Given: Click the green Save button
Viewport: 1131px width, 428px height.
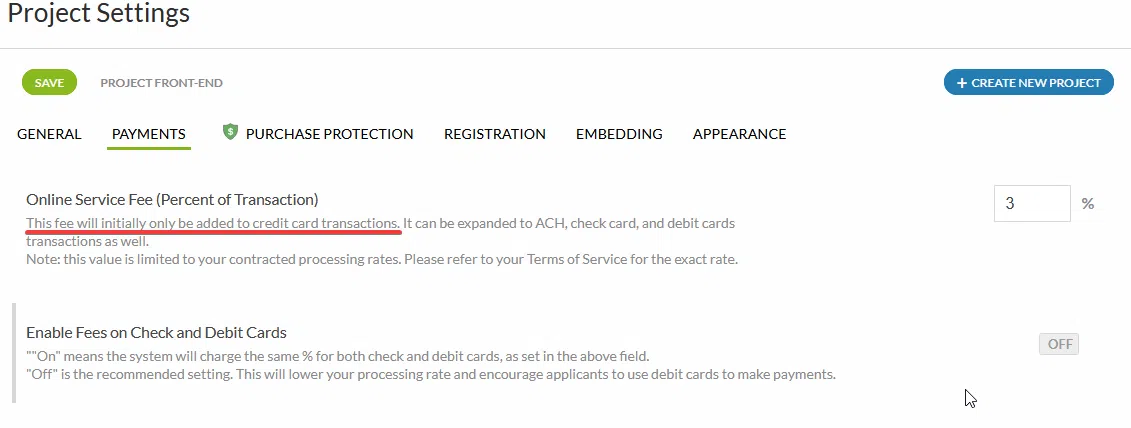Looking at the screenshot, I should tap(49, 83).
